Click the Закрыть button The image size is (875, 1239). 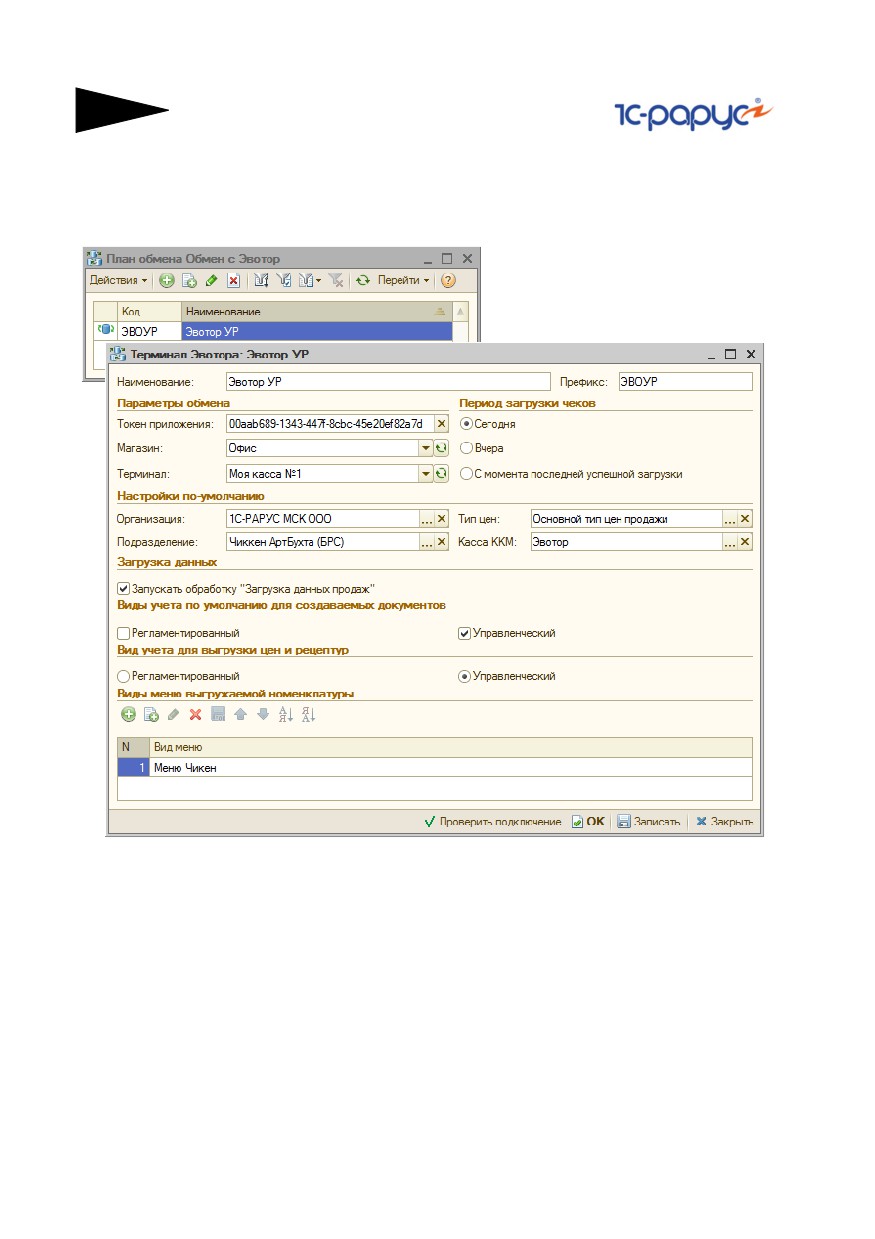[725, 821]
